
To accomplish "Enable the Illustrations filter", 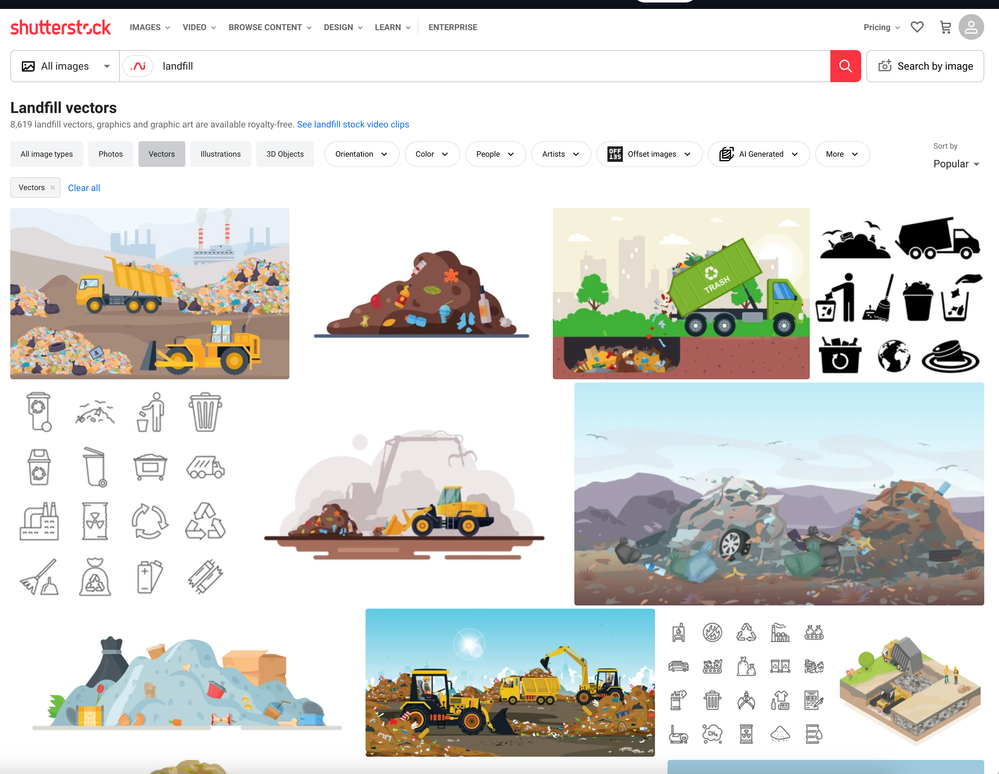I will [220, 154].
